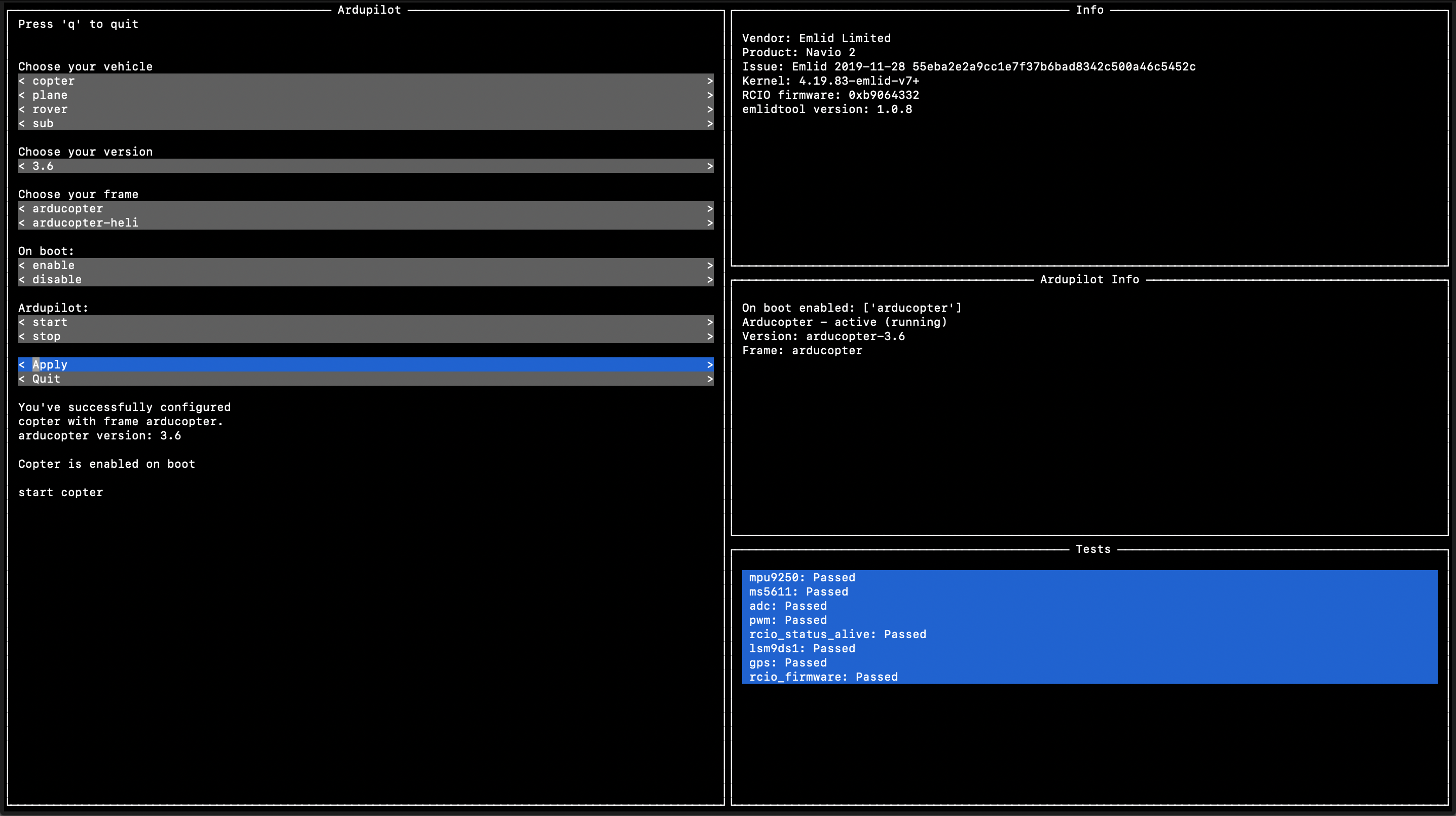Click the Issue: Emlid 2019-11-28 line
The height and width of the screenshot is (816, 1456).
pos(969,67)
